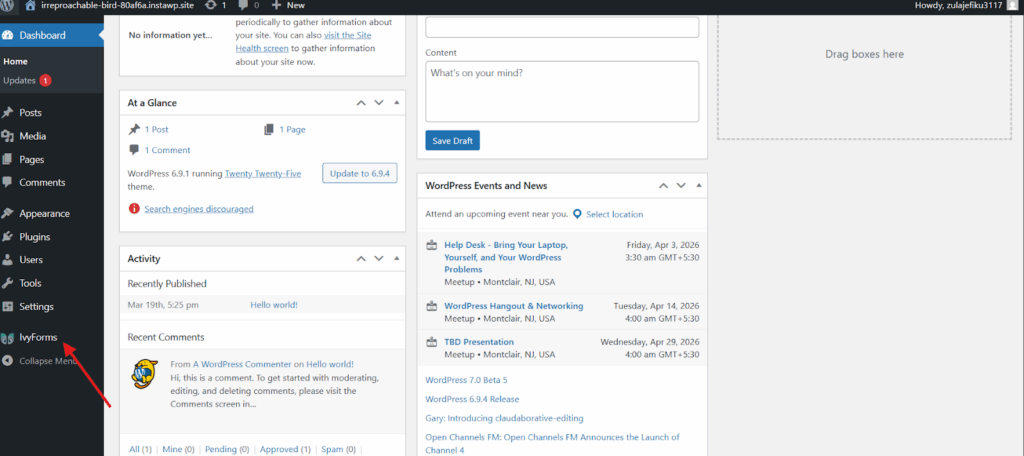
Task: Collapse the WordPress Events and News panel
Action: [699, 186]
